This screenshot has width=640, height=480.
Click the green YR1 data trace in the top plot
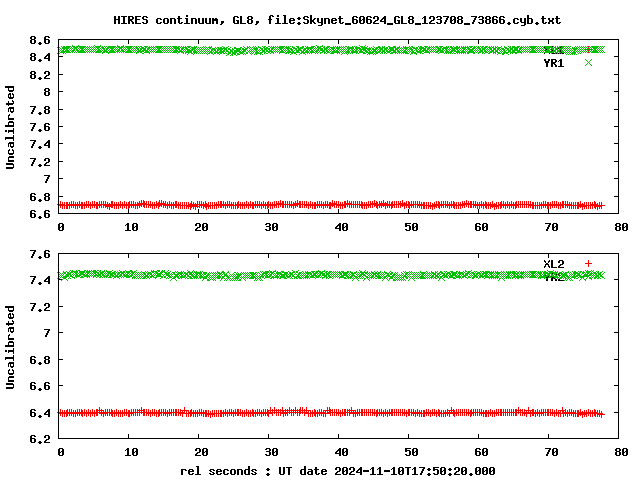[x=331, y=50]
